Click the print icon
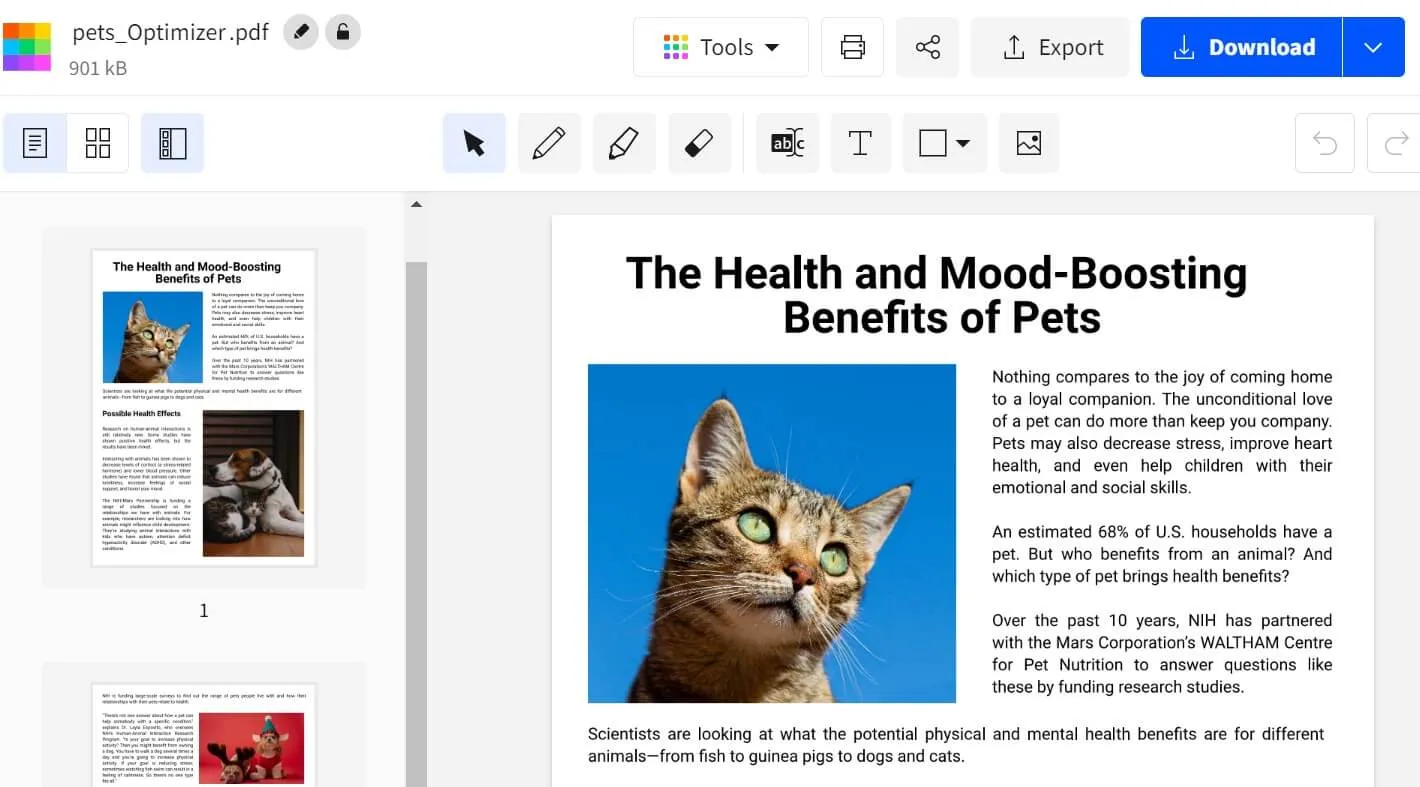Image resolution: width=1420 pixels, height=787 pixels. click(852, 47)
